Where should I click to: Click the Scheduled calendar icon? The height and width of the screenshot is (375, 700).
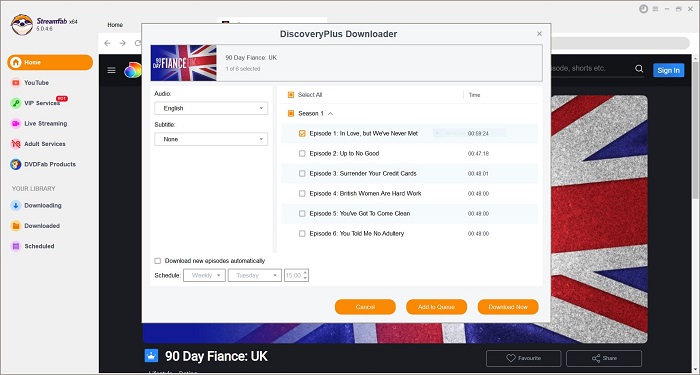16,246
